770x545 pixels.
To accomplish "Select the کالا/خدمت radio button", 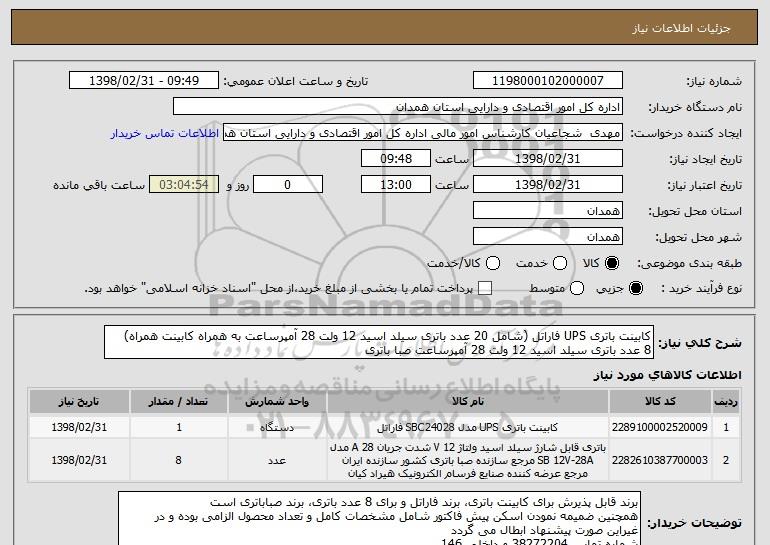I will click(493, 264).
